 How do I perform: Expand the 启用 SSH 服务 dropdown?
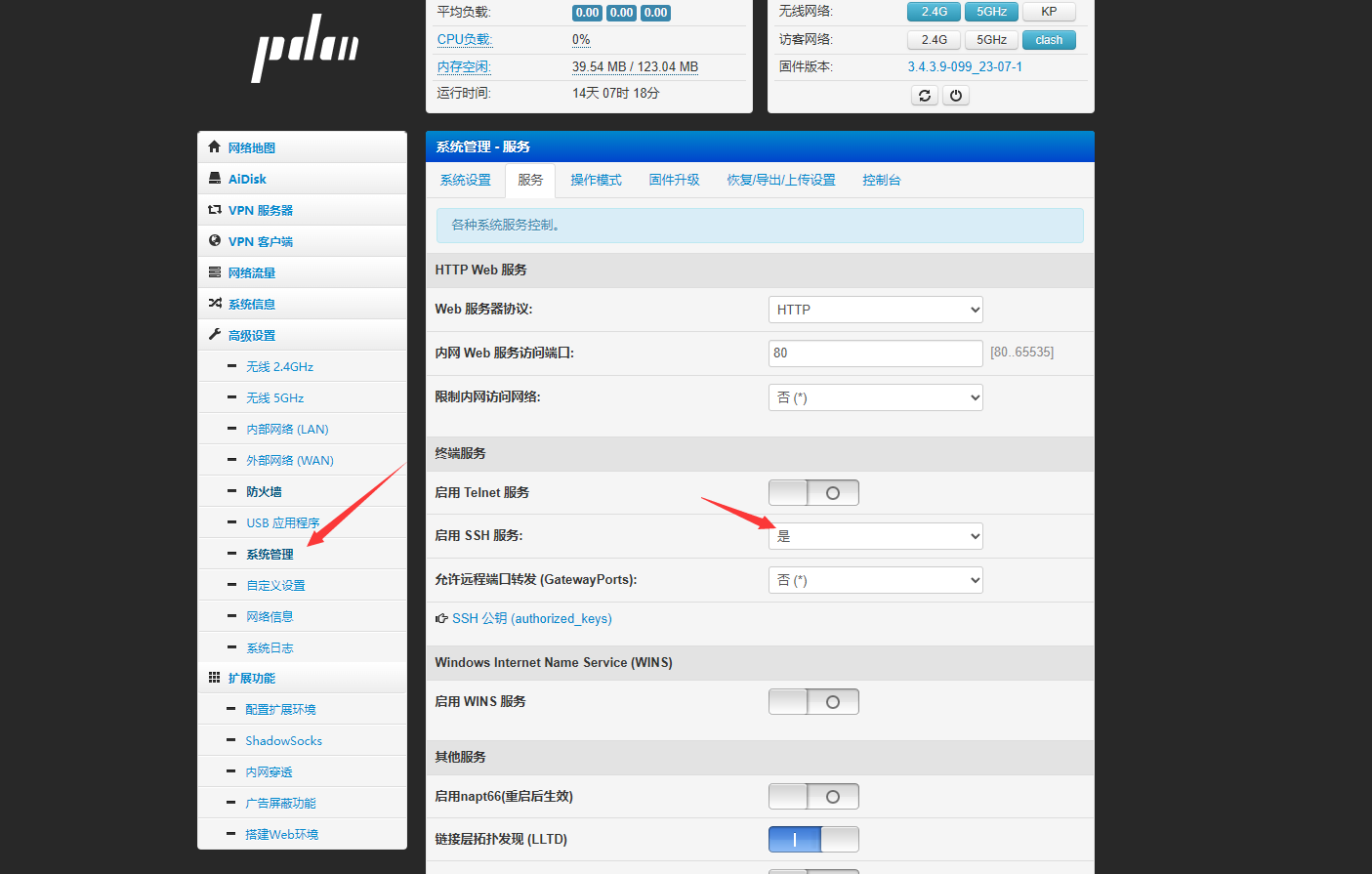pyautogui.click(x=875, y=536)
